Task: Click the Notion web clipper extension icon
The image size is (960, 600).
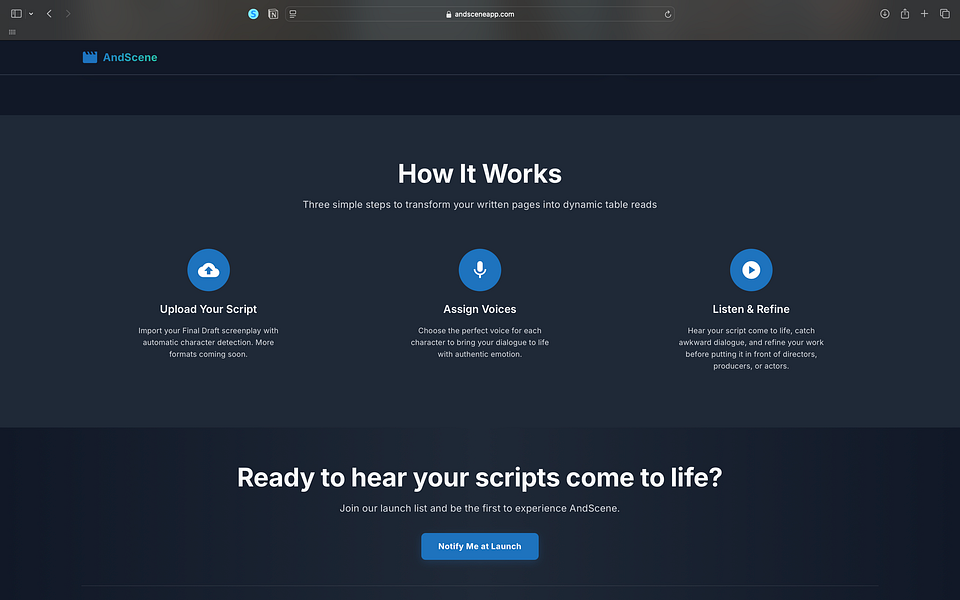Action: (273, 13)
